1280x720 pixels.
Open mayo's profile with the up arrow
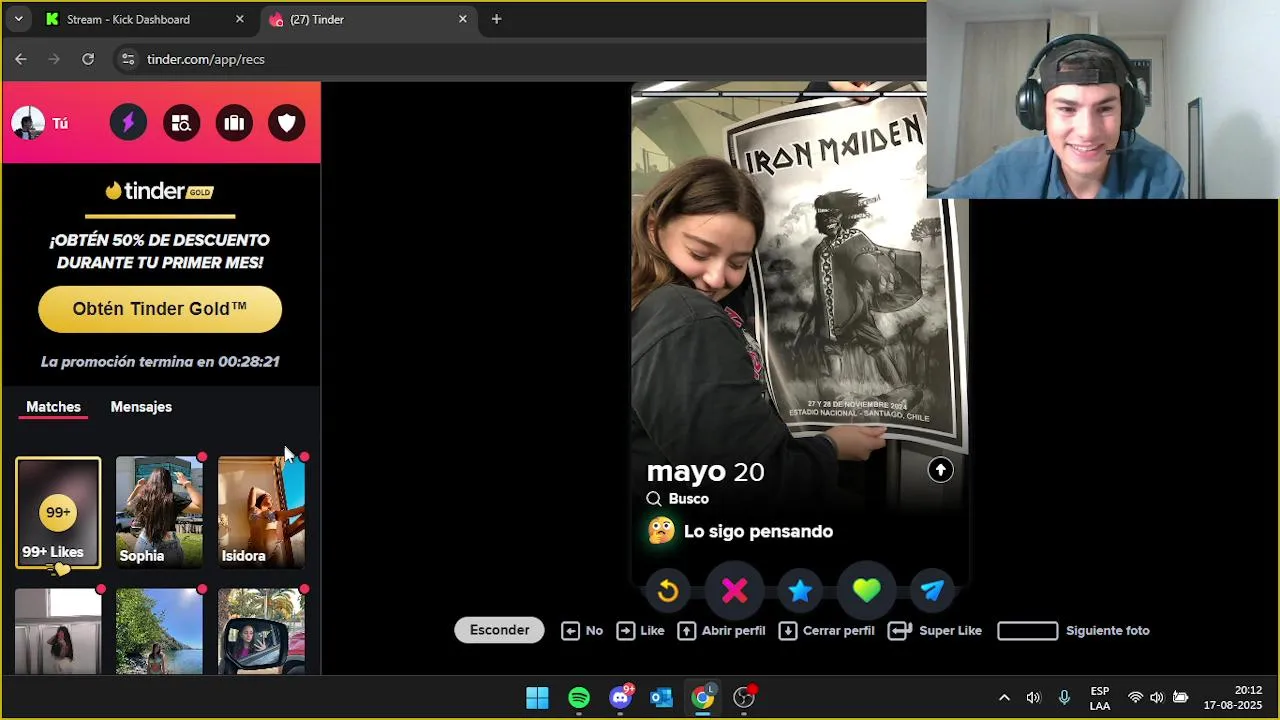pyautogui.click(x=940, y=470)
